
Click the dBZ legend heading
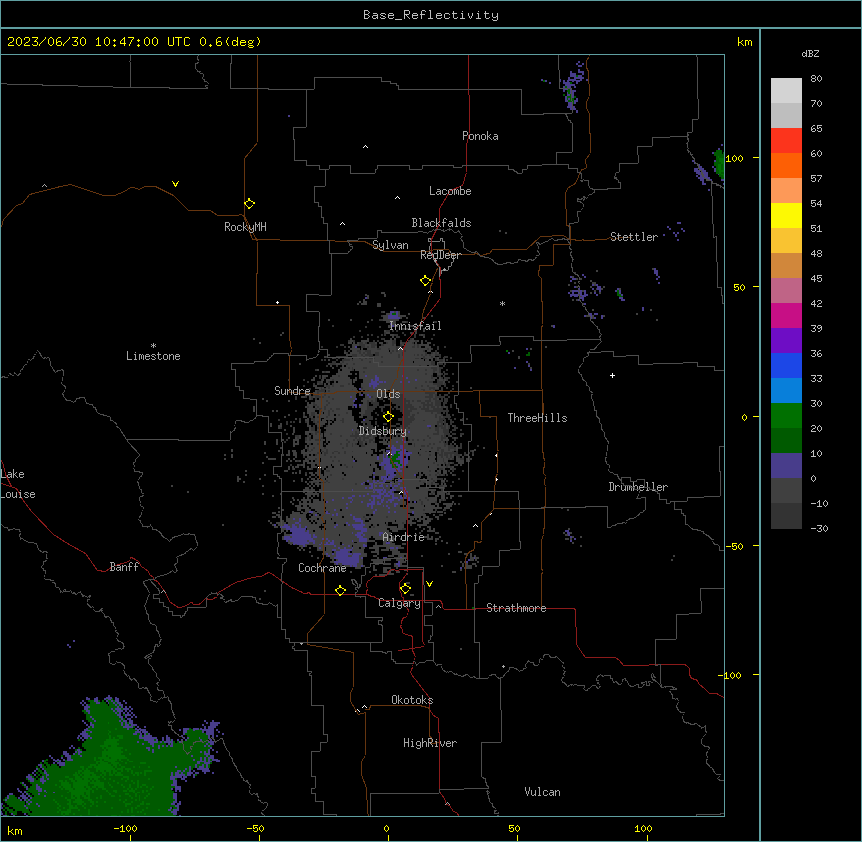click(x=810, y=53)
